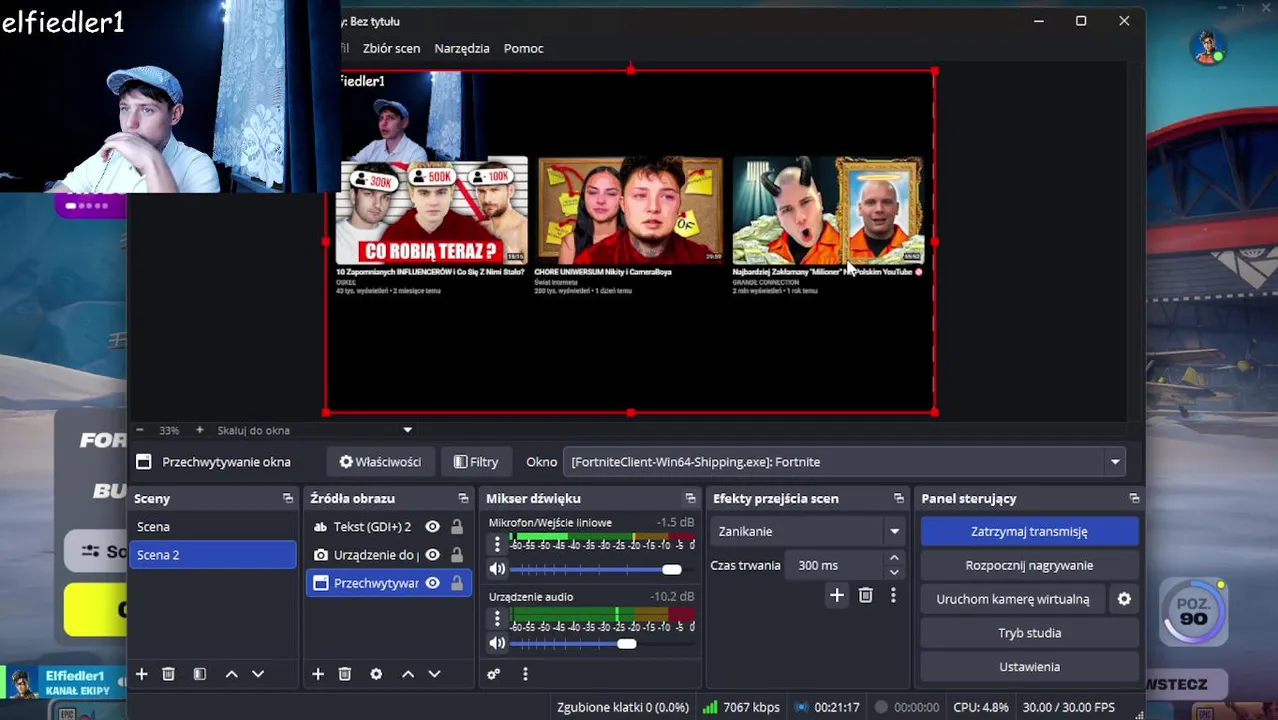Undock the Efekty przejścia scen panel

[x=898, y=498]
